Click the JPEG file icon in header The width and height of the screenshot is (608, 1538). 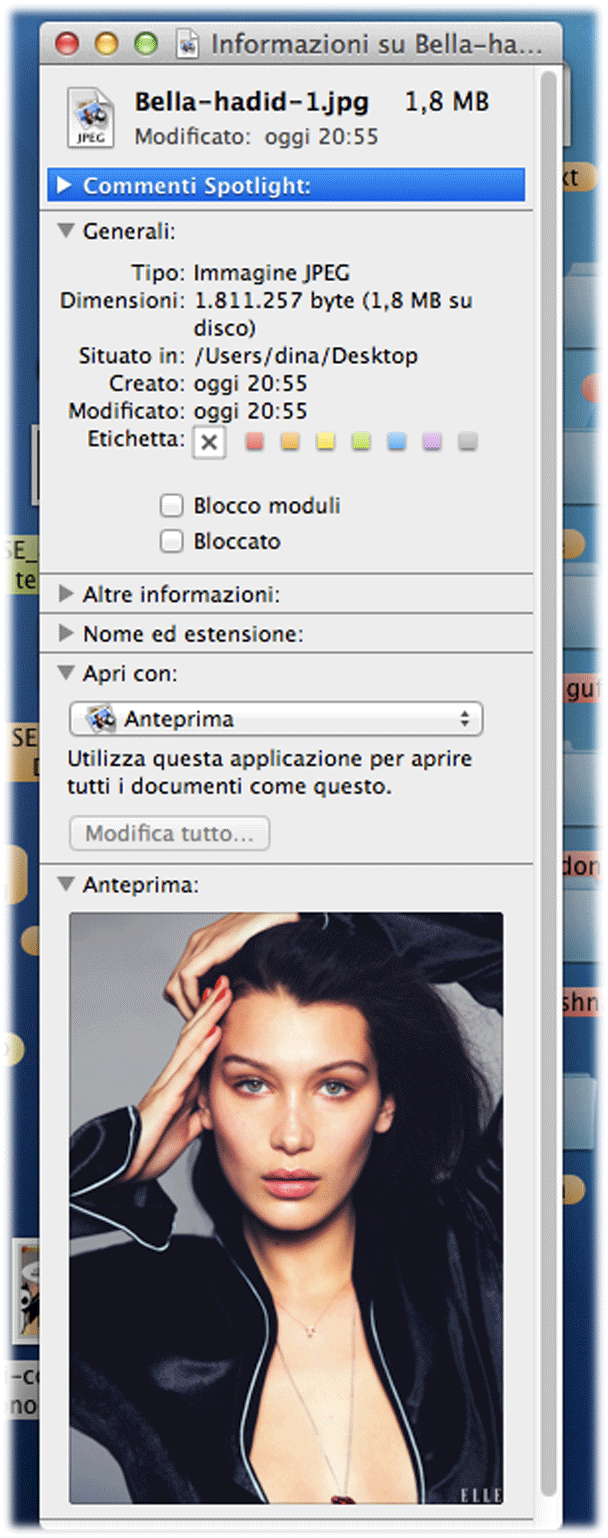pyautogui.click(x=90, y=117)
